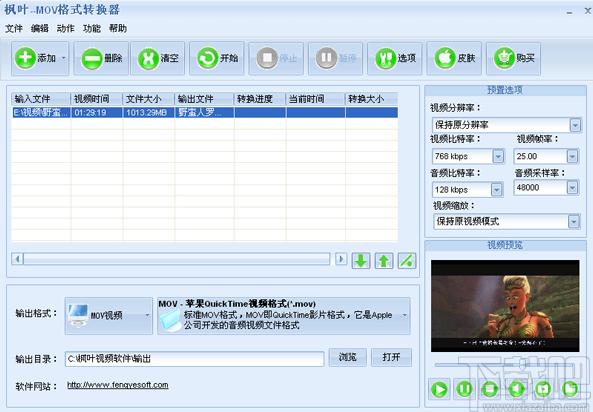Screen dimensions: 593x412
Task: Click the 输入文件 column header
Action: point(41,99)
